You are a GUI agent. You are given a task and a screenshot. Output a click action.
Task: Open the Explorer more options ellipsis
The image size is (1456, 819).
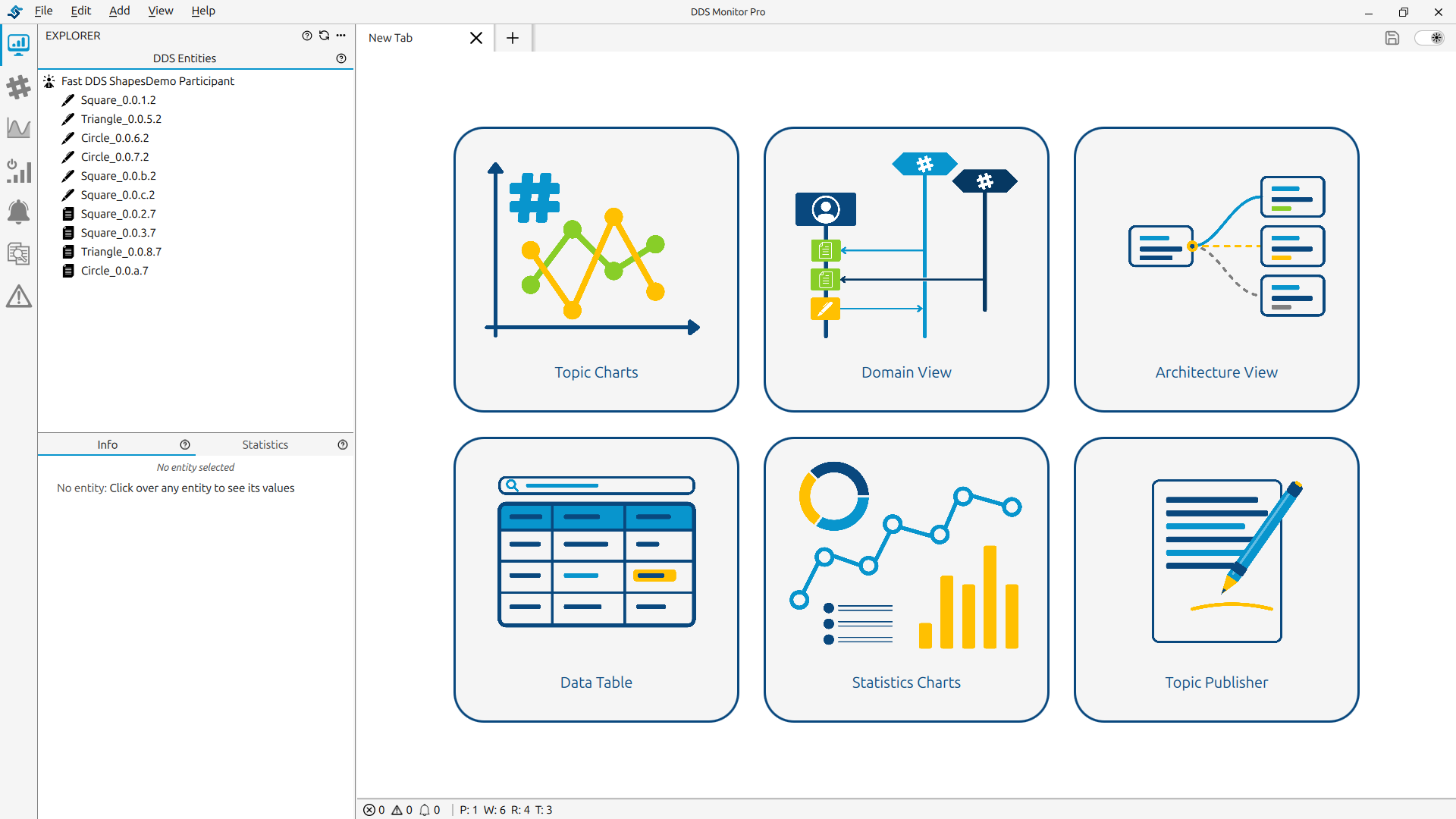(341, 36)
